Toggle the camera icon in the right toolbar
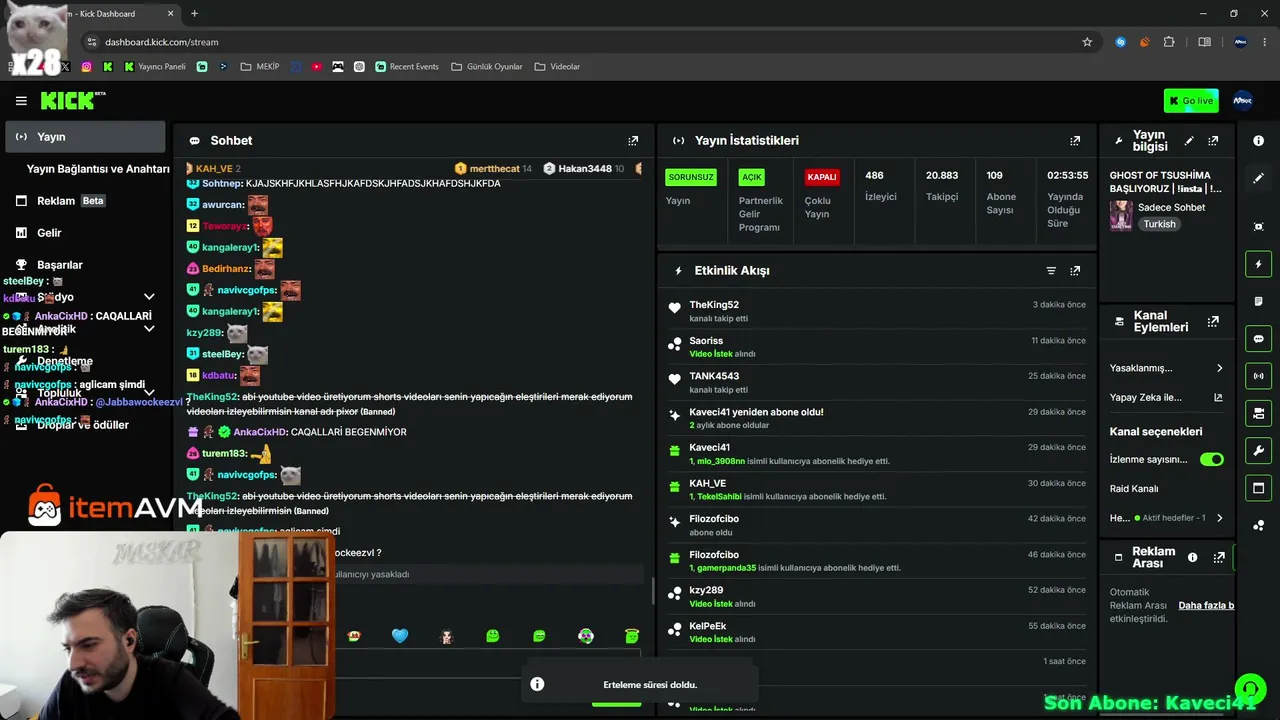The height and width of the screenshot is (720, 1280). click(1259, 413)
